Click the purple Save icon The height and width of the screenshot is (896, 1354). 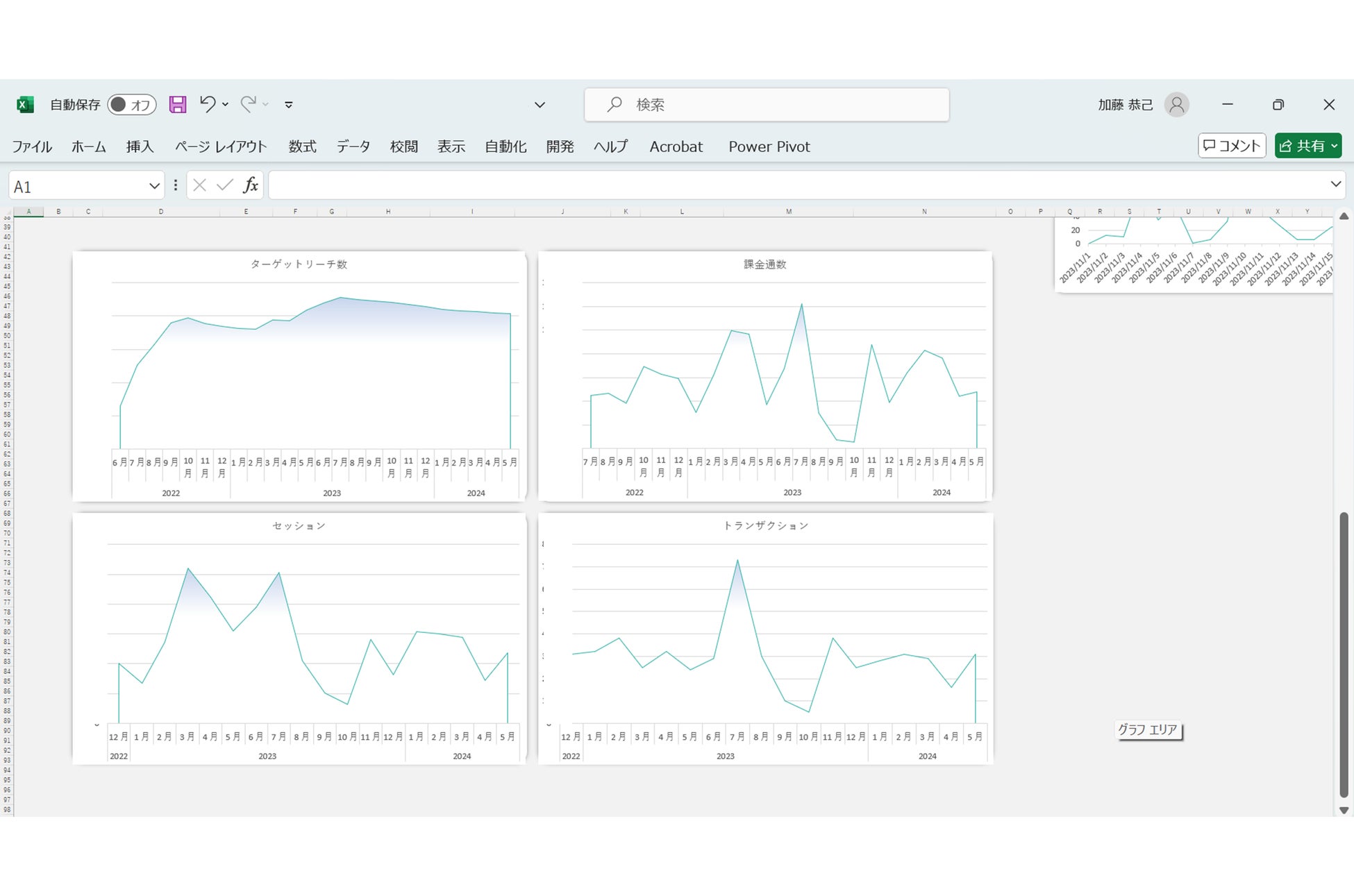[x=178, y=105]
